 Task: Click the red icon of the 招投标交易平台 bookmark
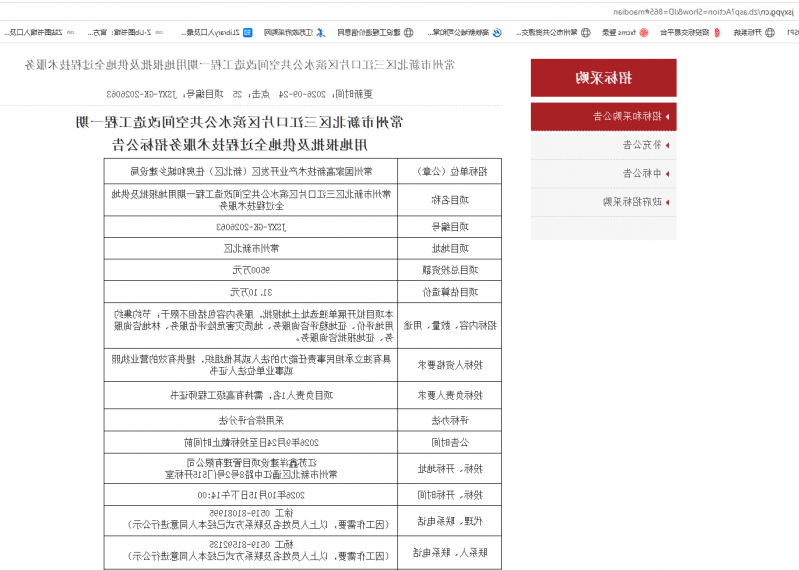click(717, 33)
